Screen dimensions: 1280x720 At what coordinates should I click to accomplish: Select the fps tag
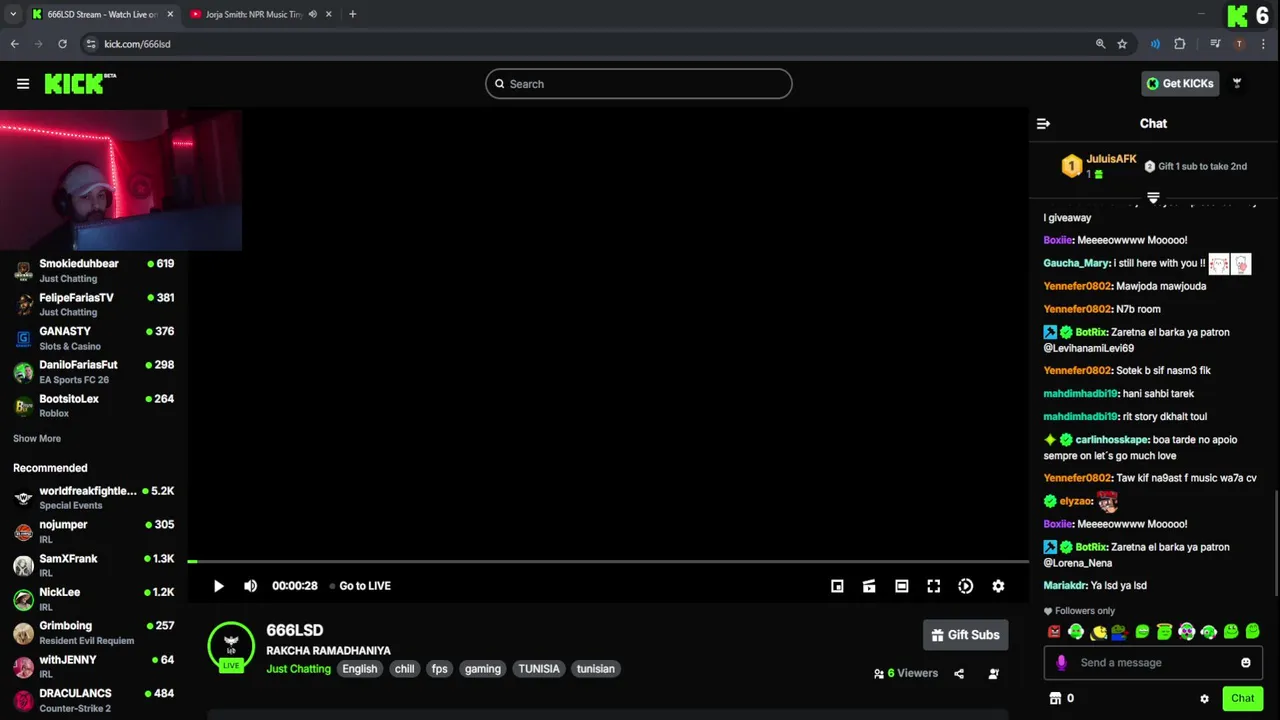[439, 669]
